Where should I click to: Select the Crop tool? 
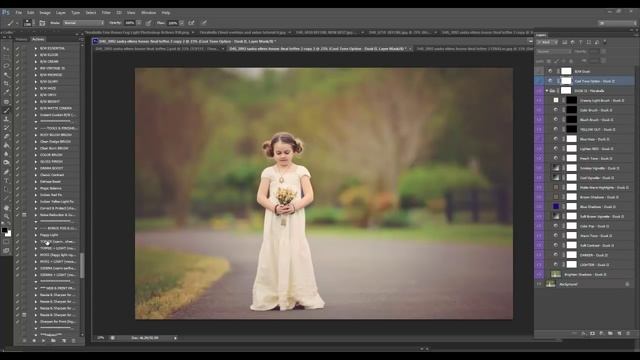click(x=6, y=84)
